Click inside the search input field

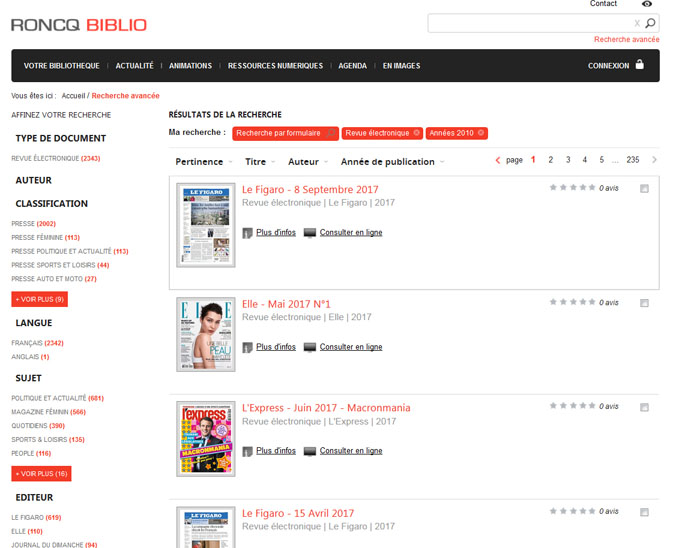tap(530, 23)
